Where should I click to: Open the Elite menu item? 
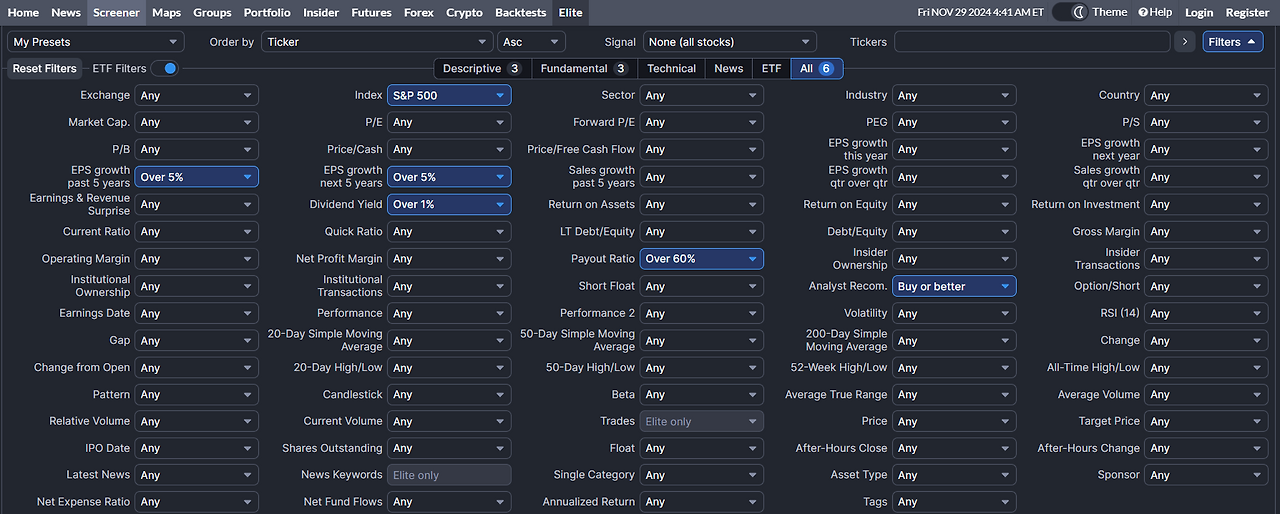[570, 12]
